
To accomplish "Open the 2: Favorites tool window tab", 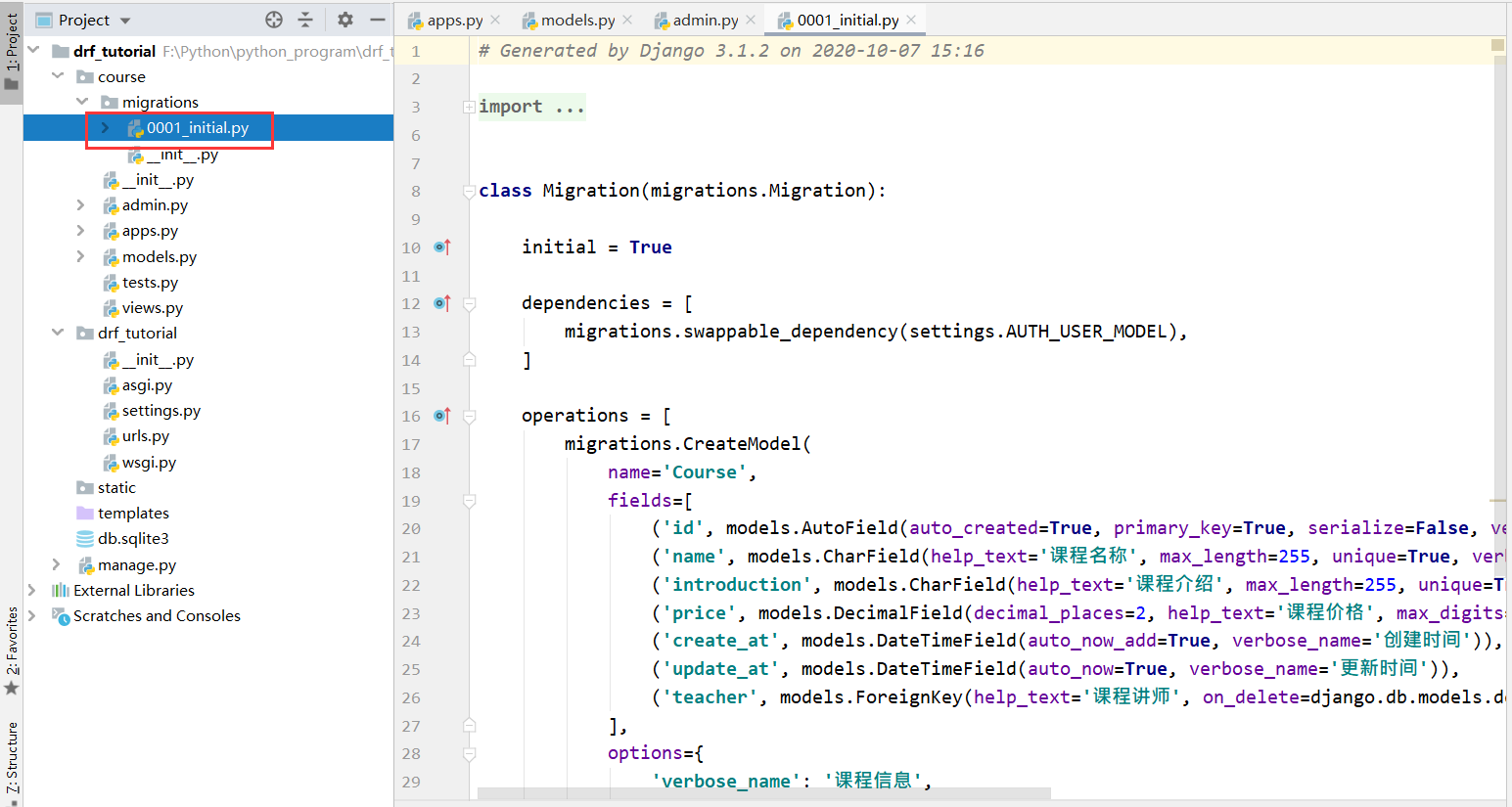I will (x=12, y=650).
